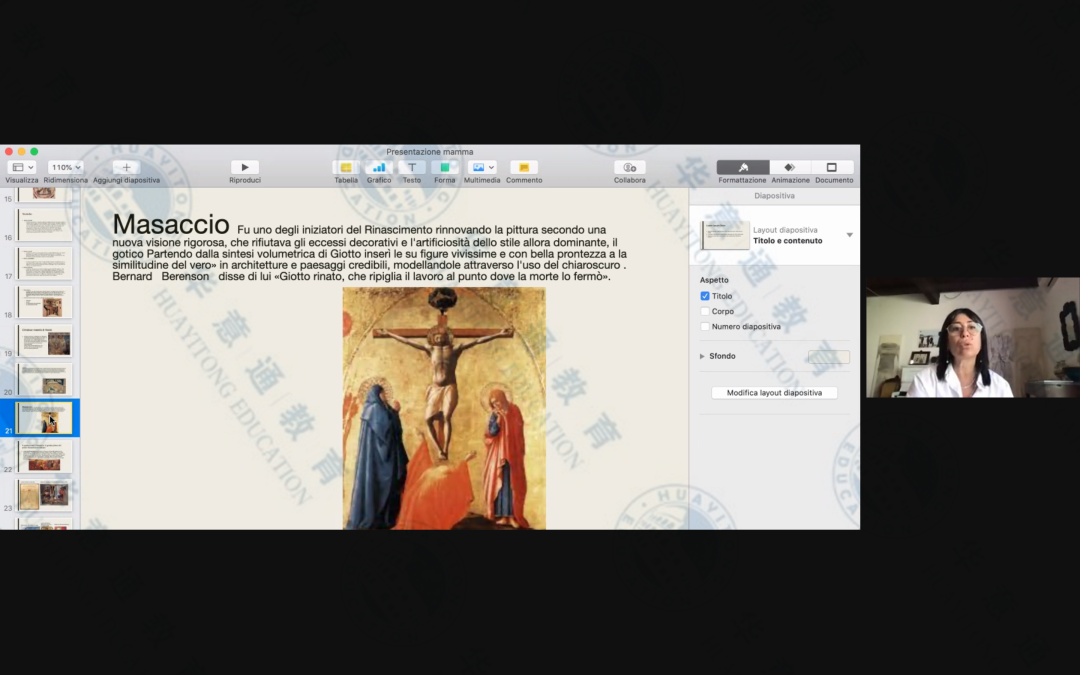
Task: Click the Collabora collaboration icon
Action: [x=630, y=167]
